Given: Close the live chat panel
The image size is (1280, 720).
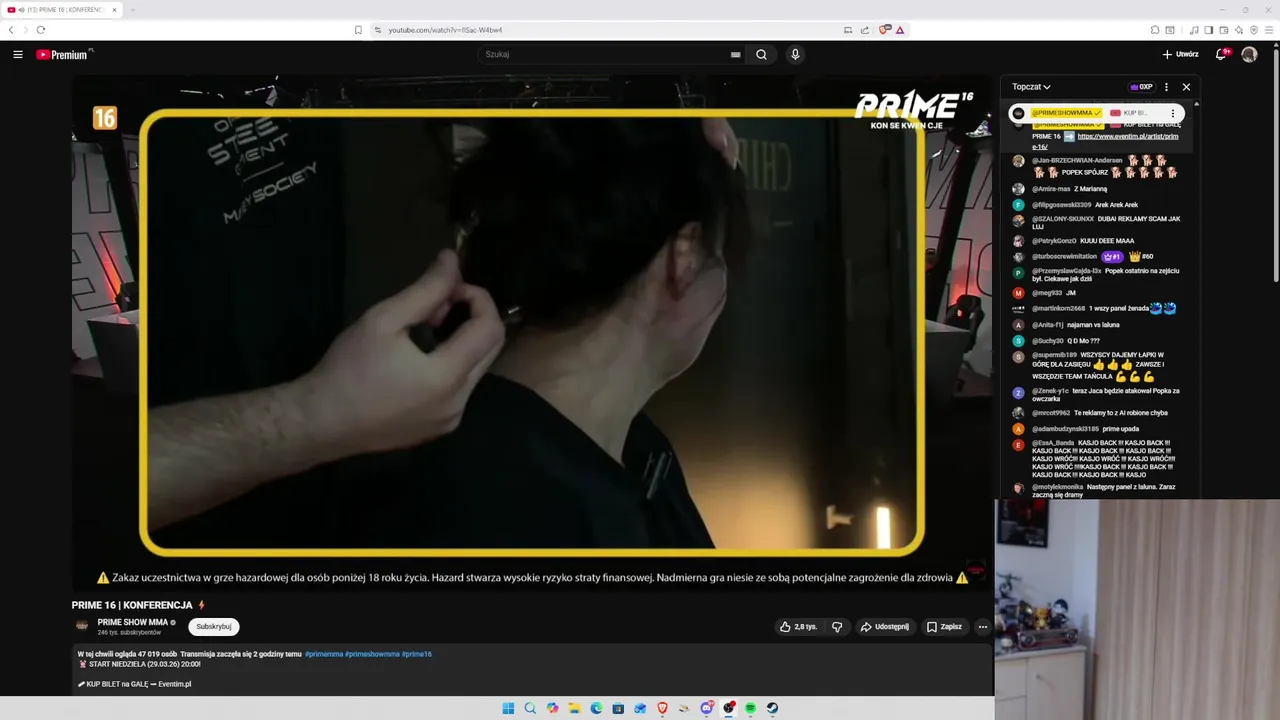Looking at the screenshot, I should (x=1186, y=87).
